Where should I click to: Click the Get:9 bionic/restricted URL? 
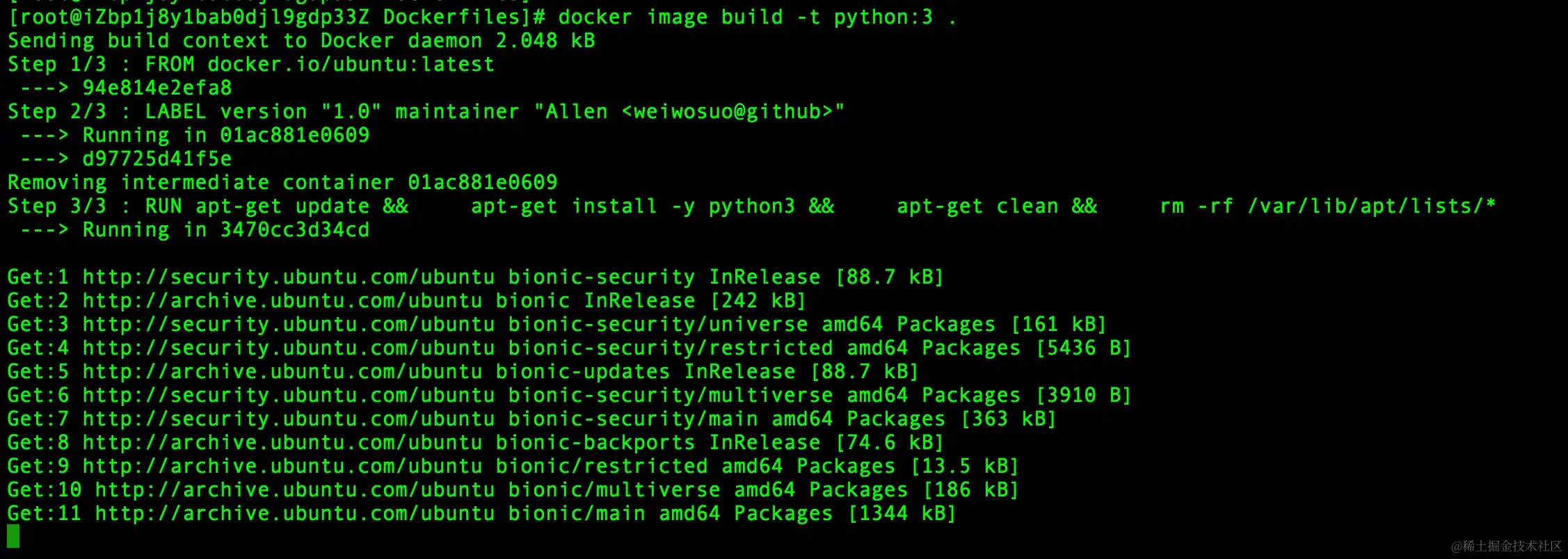click(282, 467)
